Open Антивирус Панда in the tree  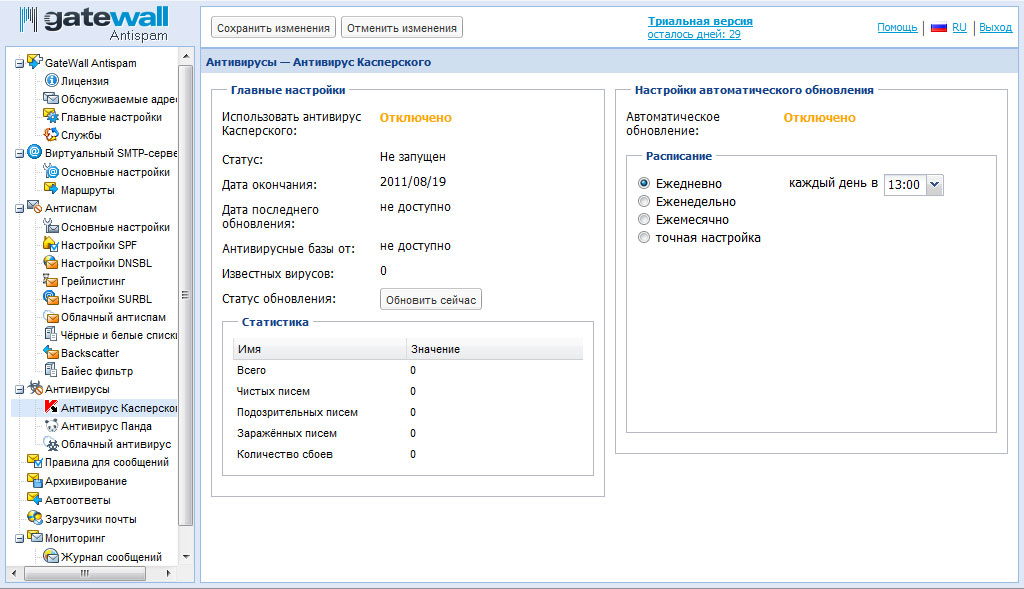[x=106, y=426]
